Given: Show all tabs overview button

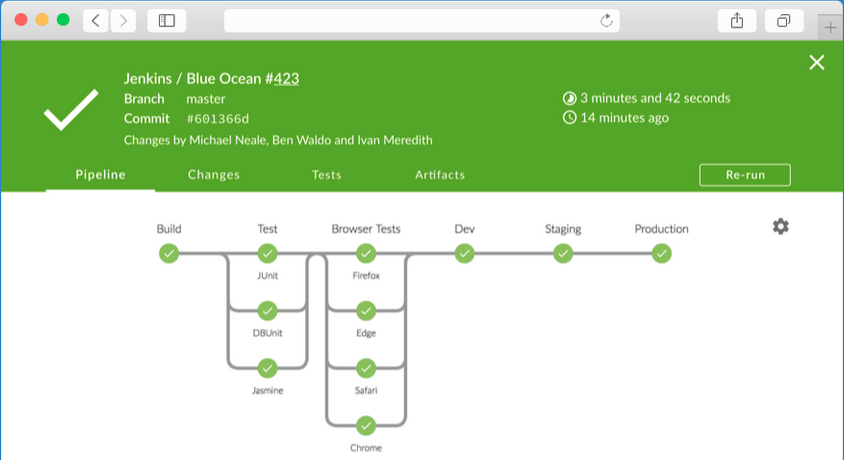Looking at the screenshot, I should coord(784,20).
